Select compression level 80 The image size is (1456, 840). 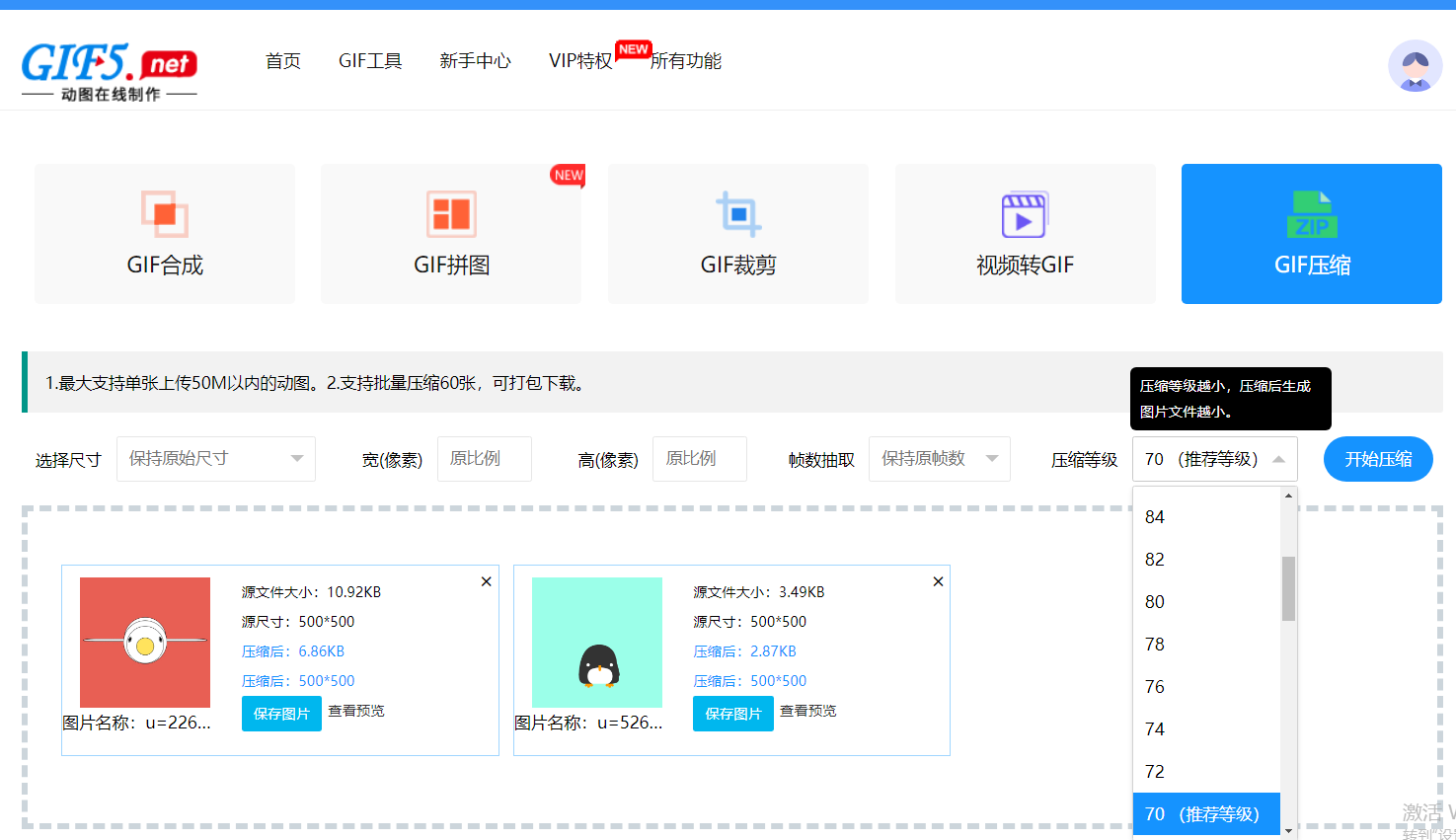(1206, 602)
